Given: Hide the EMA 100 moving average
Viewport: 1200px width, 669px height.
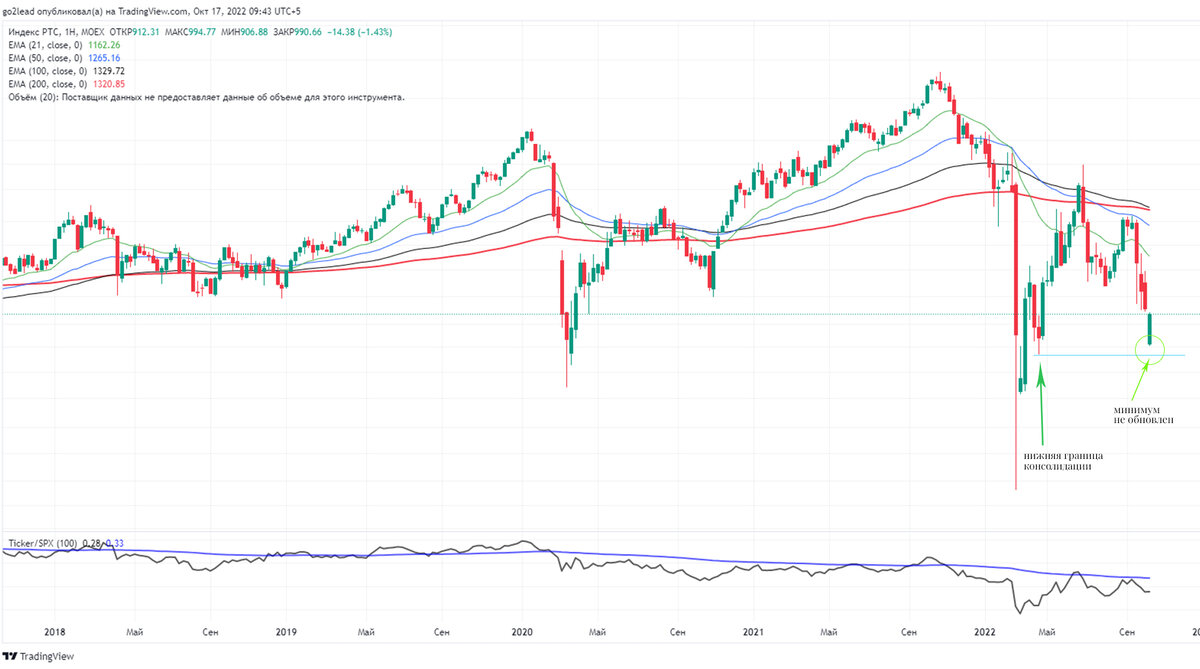Looking at the screenshot, I should 48,70.
